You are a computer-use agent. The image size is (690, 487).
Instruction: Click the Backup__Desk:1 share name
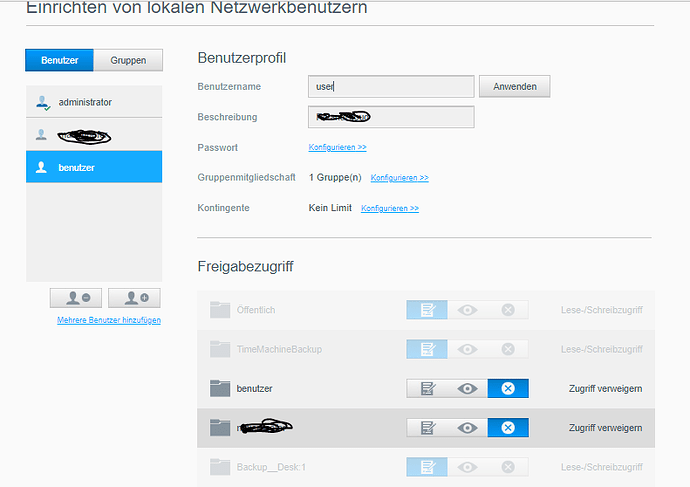(271, 467)
